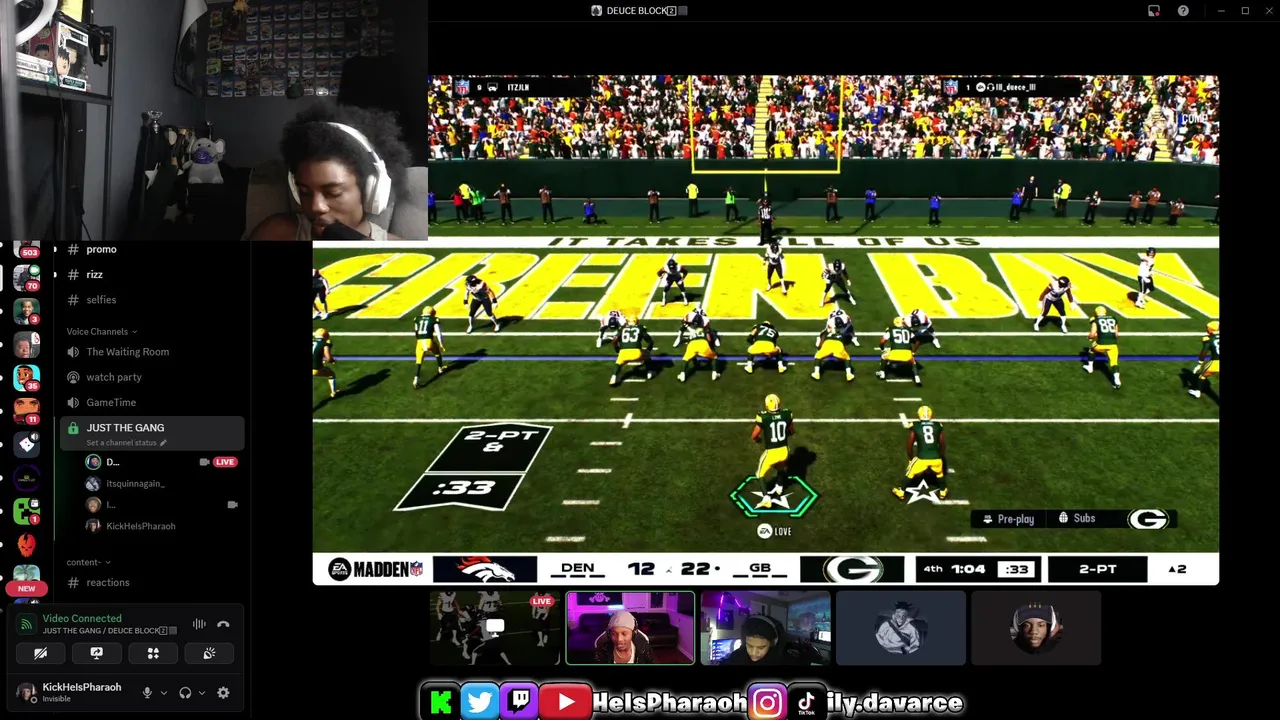Screen dimensions: 1280x720
Task: Open the dark circular server icon below dice
Action: pyautogui.click(x=27, y=478)
